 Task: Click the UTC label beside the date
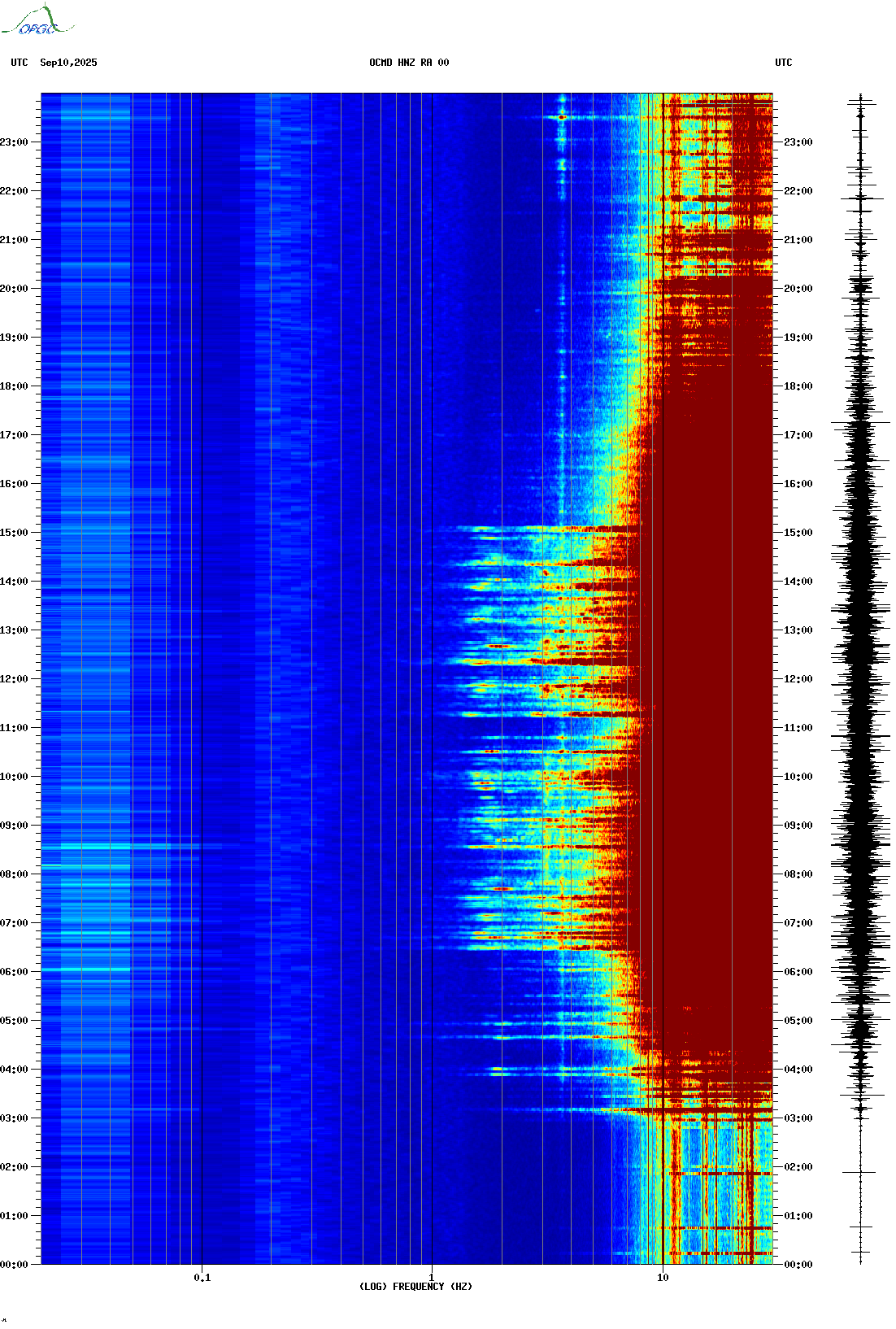pos(20,63)
